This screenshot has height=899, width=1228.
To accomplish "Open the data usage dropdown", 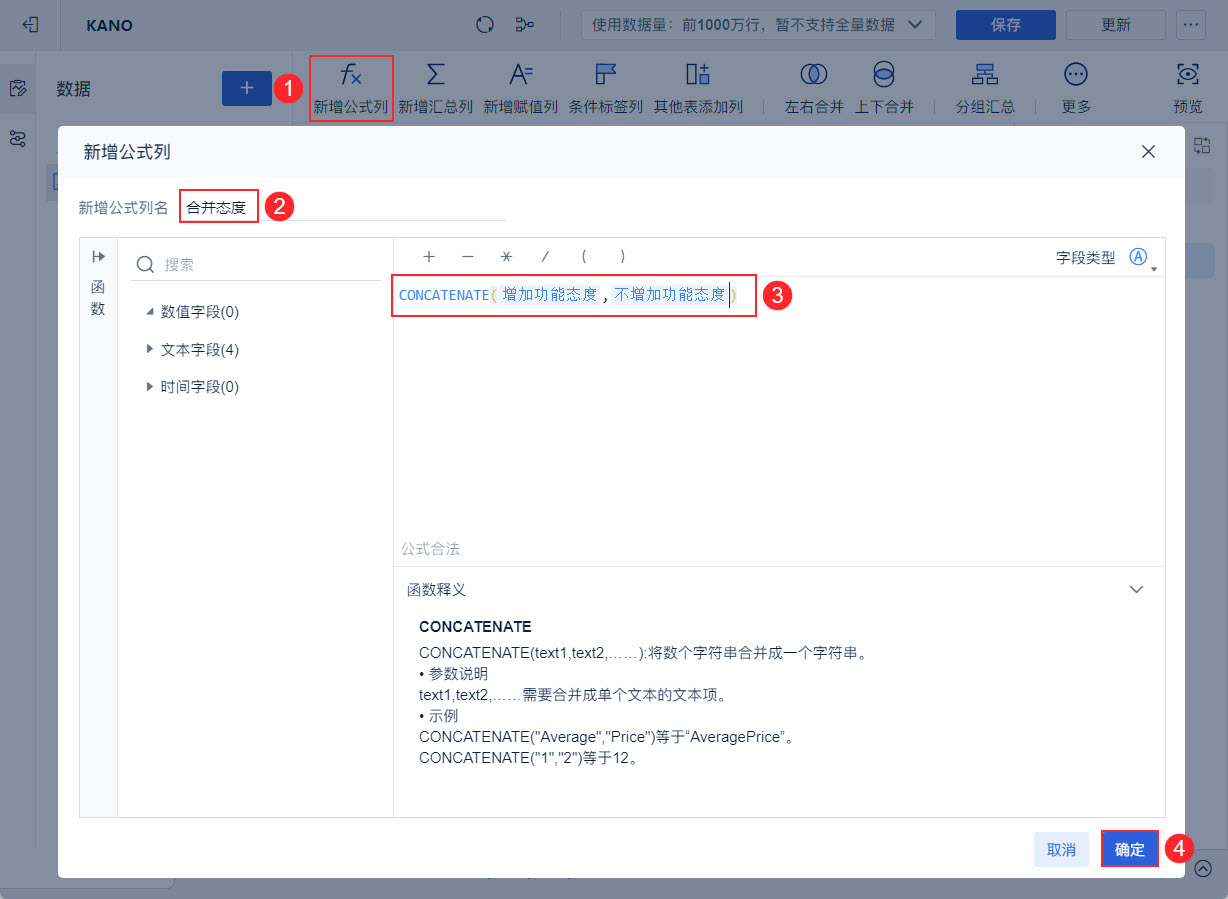I will 758,25.
